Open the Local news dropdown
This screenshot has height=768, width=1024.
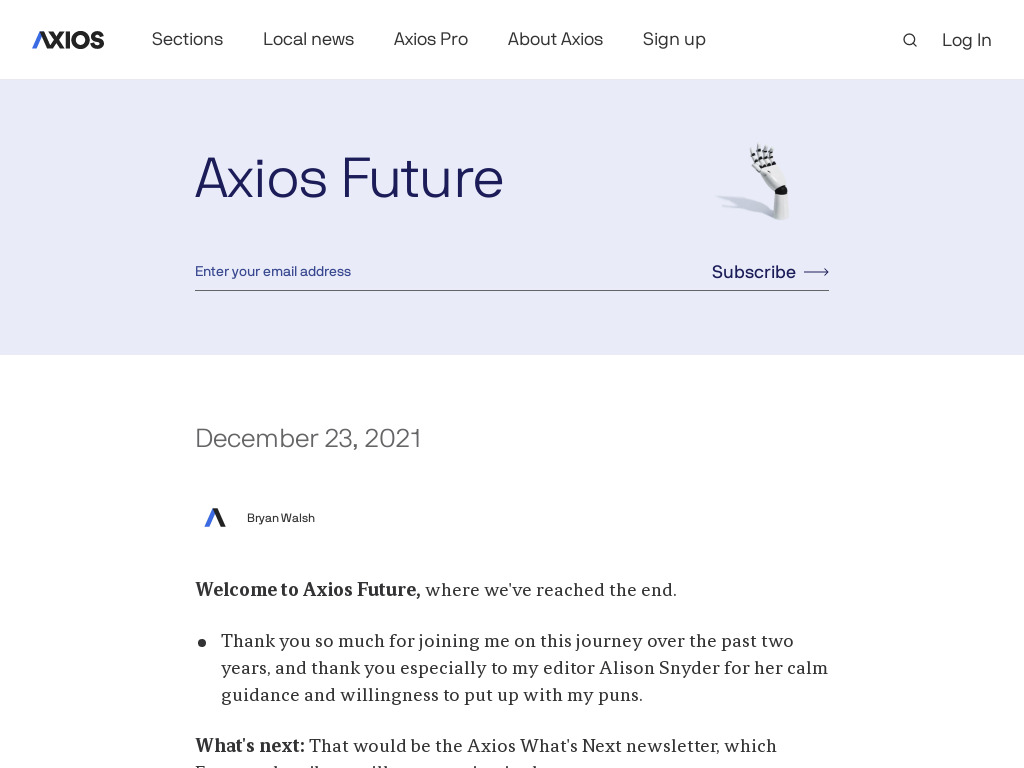coord(308,40)
